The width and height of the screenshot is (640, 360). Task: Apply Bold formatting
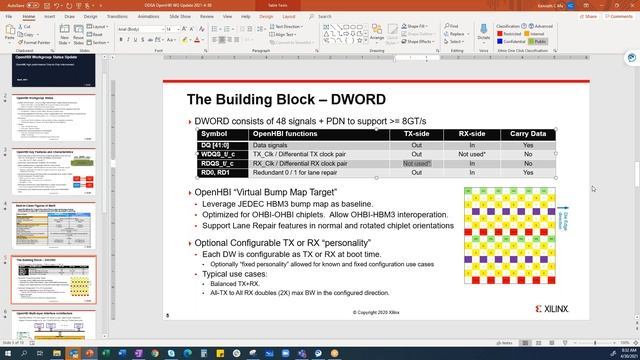pyautogui.click(x=121, y=40)
